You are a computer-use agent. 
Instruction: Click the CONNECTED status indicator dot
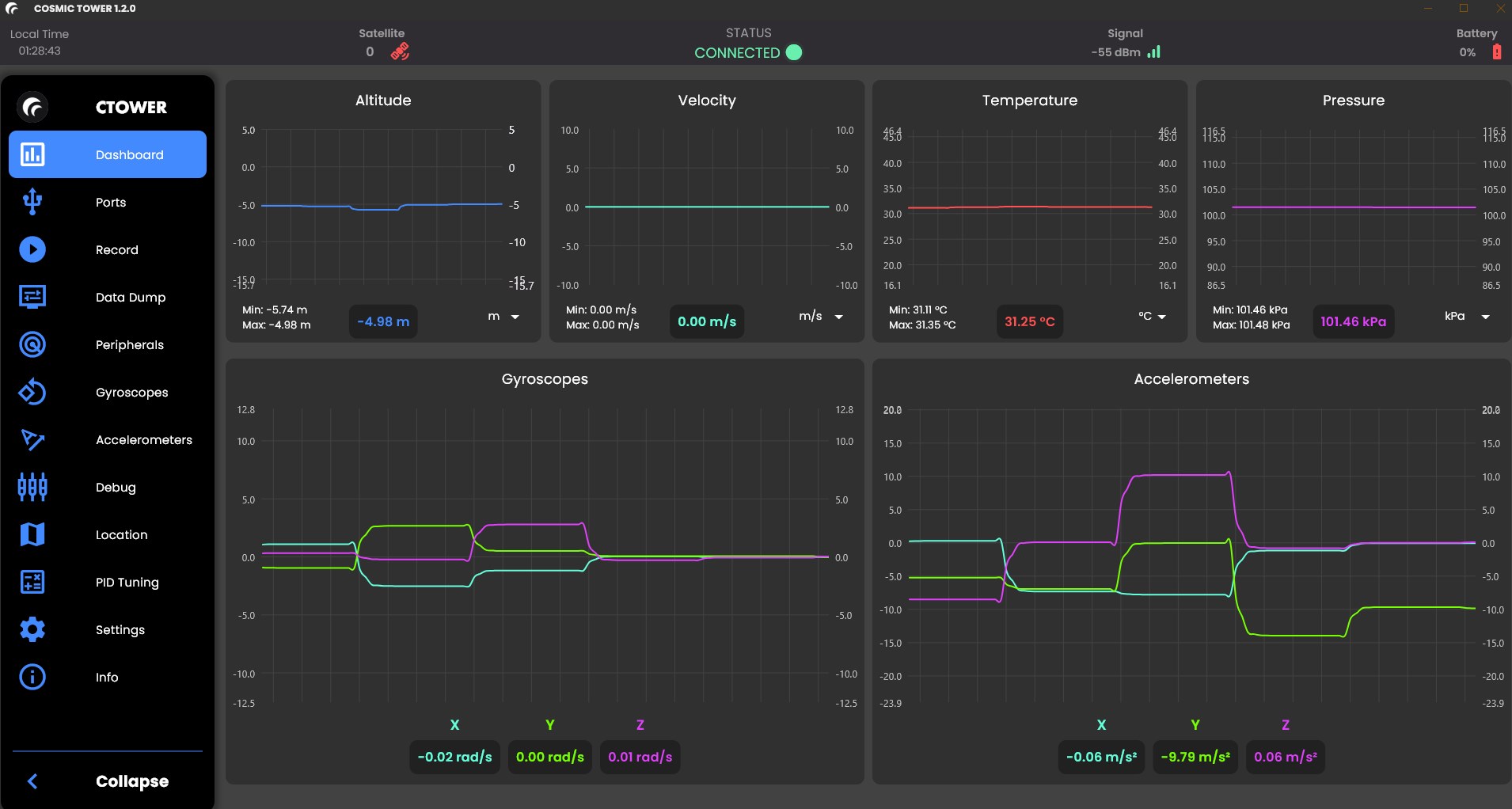[x=793, y=52]
